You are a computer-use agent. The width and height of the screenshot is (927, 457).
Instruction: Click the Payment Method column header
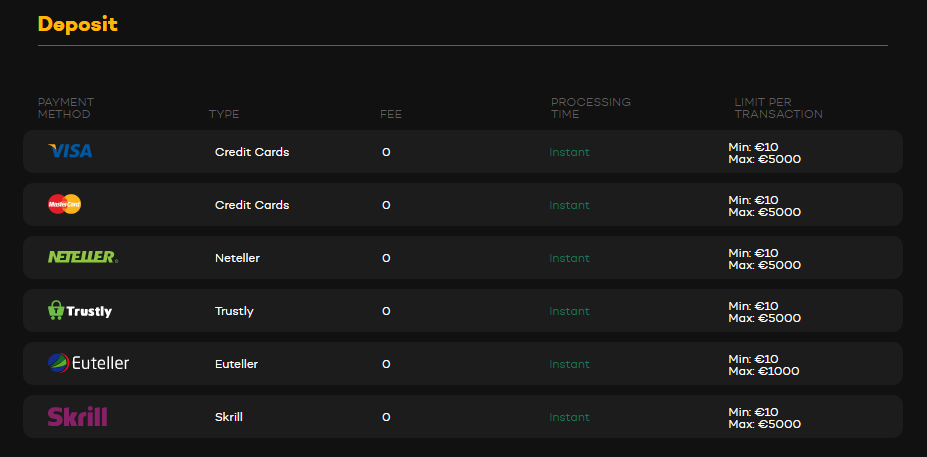[x=66, y=108]
